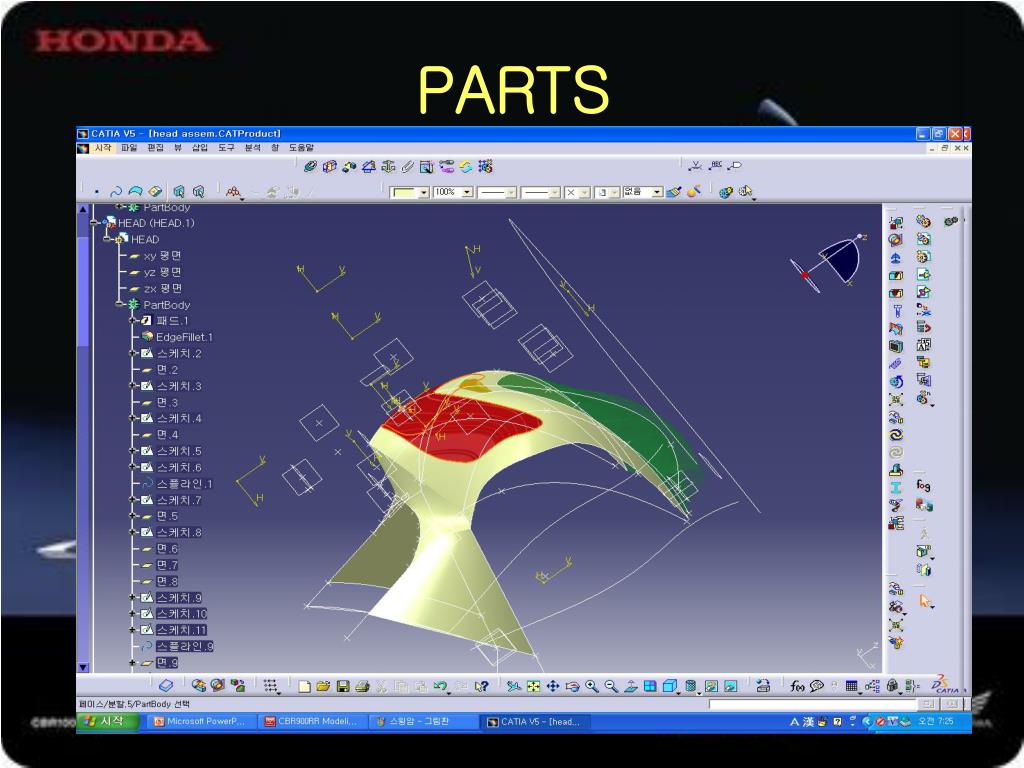
Task: Open the Windows 시작 Start button
Action: click(x=109, y=721)
